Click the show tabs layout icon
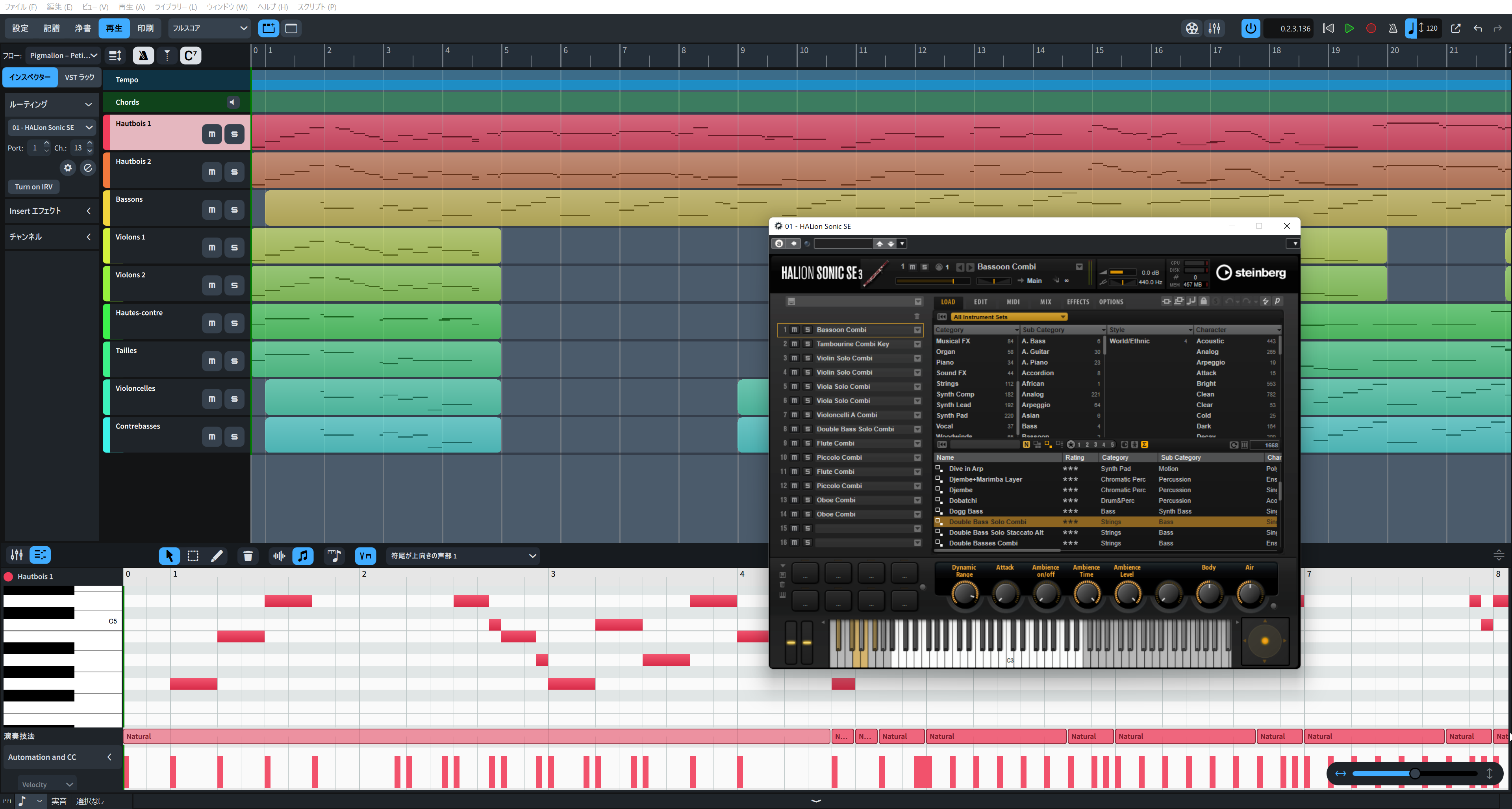This screenshot has height=809, width=1512. pyautogui.click(x=269, y=28)
